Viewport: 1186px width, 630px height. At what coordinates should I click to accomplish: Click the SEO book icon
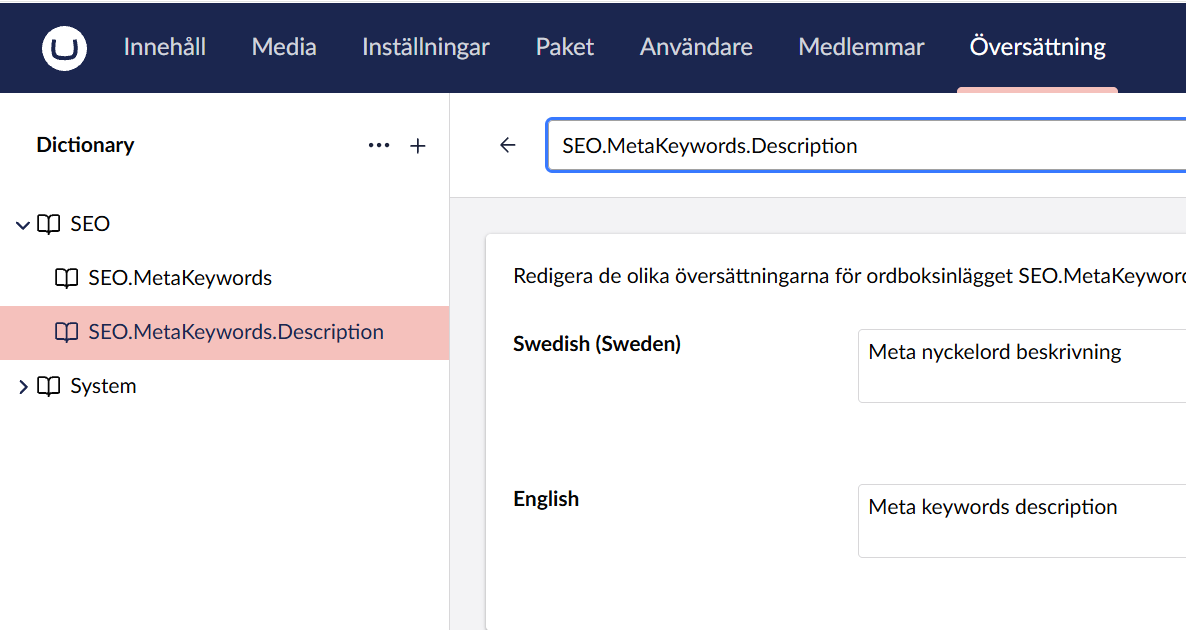click(49, 224)
